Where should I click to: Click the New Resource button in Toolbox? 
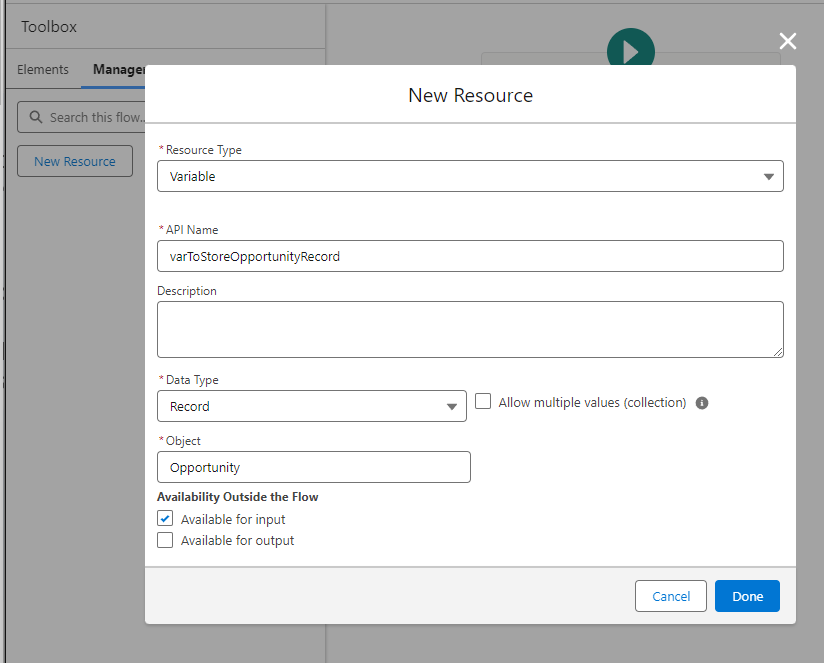pos(75,161)
